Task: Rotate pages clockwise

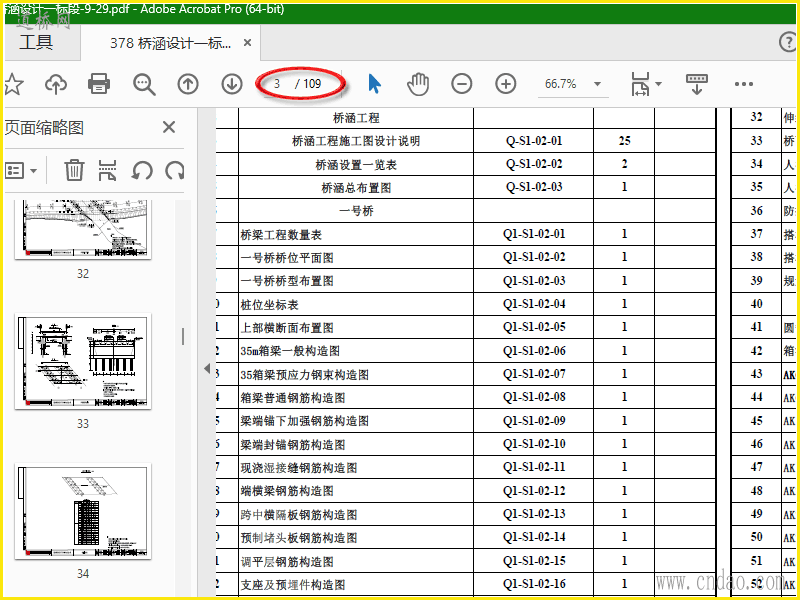Action: (x=175, y=170)
